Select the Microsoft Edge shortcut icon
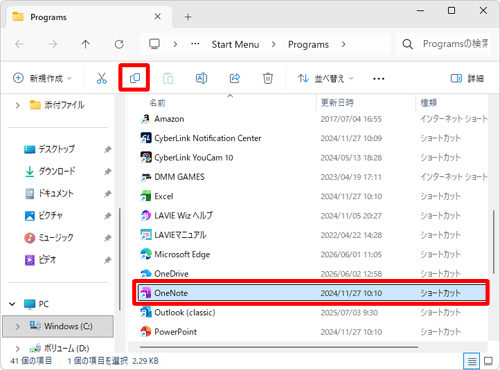The width and height of the screenshot is (500, 370). [146, 254]
